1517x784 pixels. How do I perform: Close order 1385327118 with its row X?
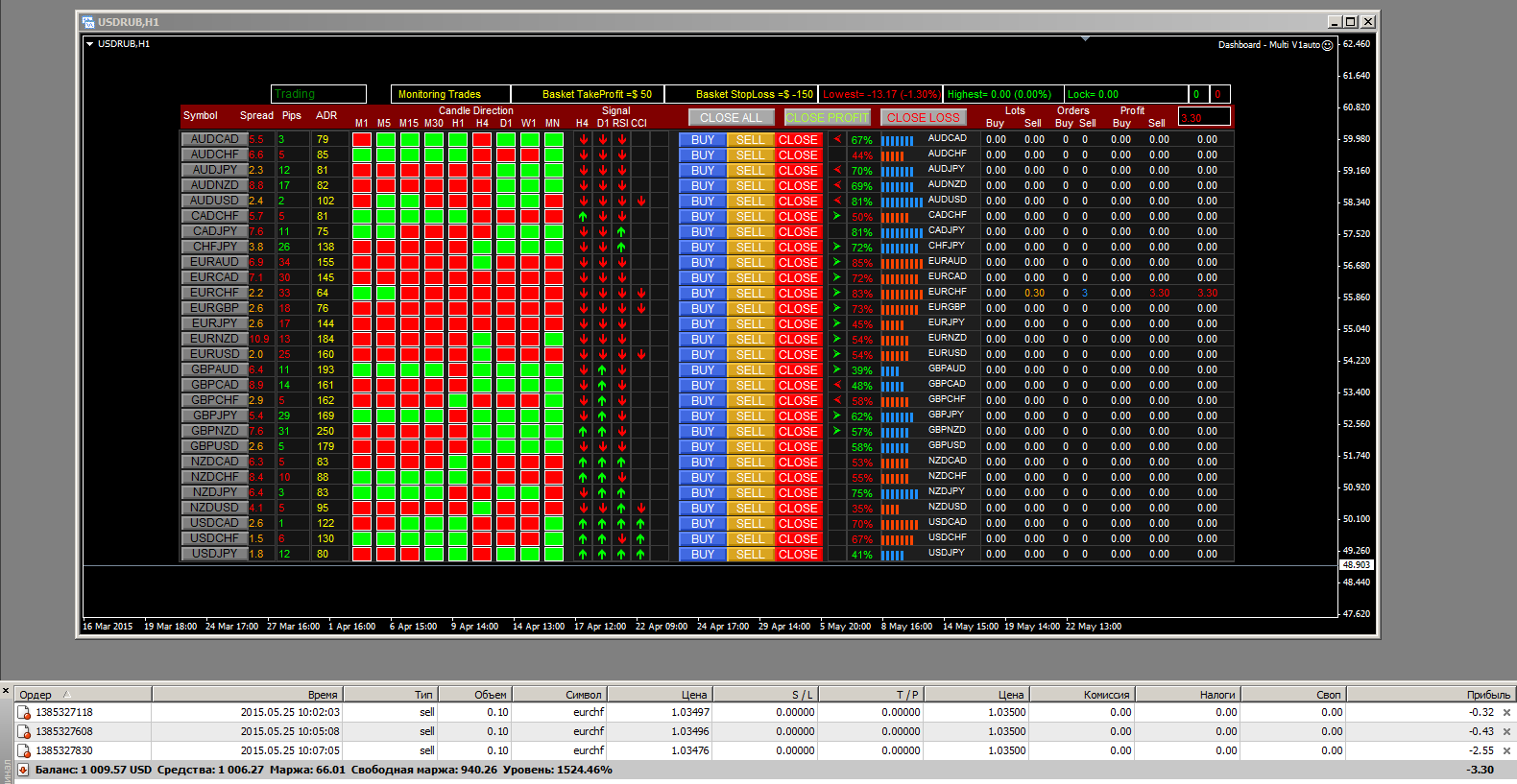click(x=1506, y=712)
